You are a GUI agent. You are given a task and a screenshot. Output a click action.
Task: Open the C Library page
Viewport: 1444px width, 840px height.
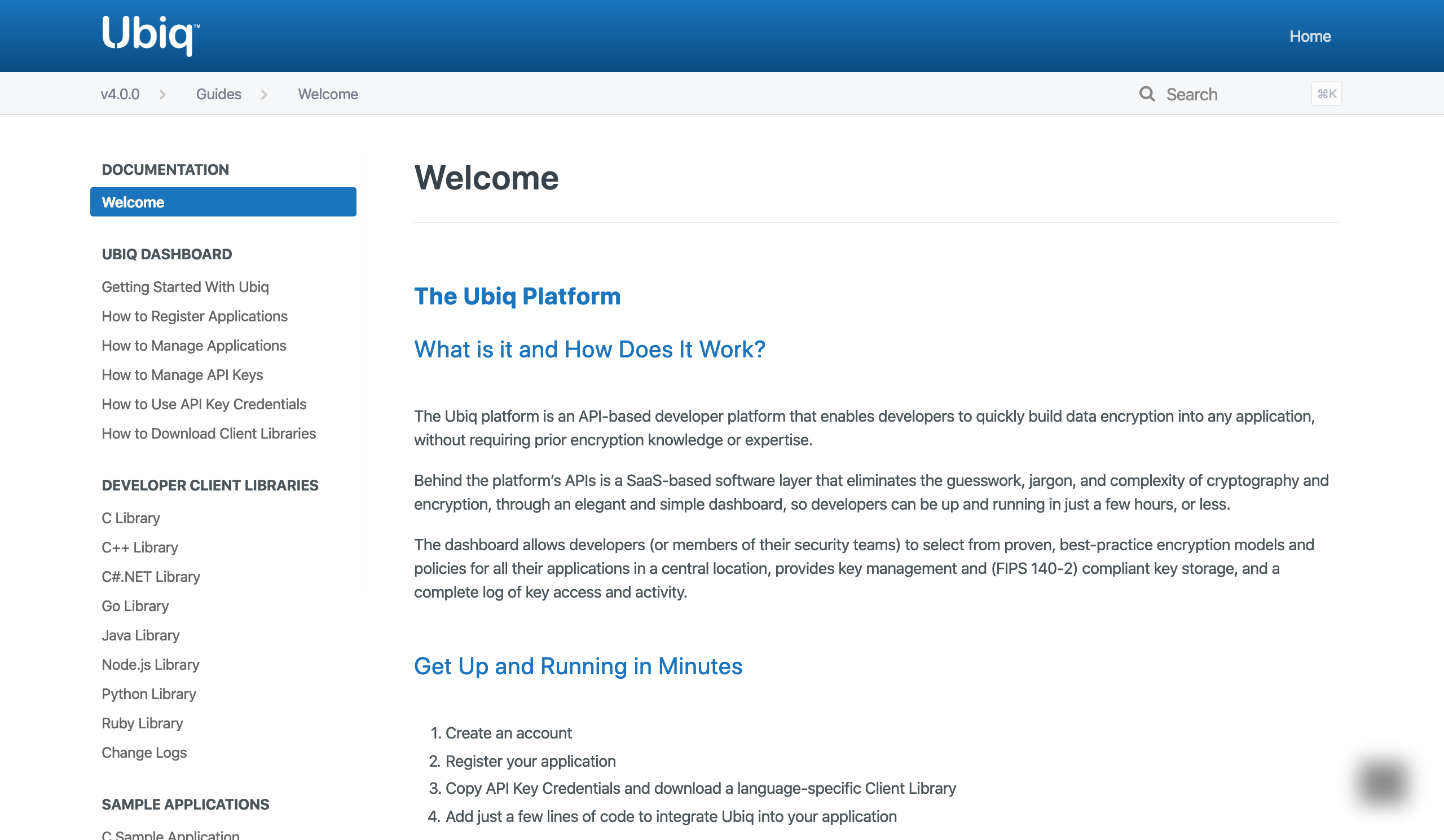point(131,518)
